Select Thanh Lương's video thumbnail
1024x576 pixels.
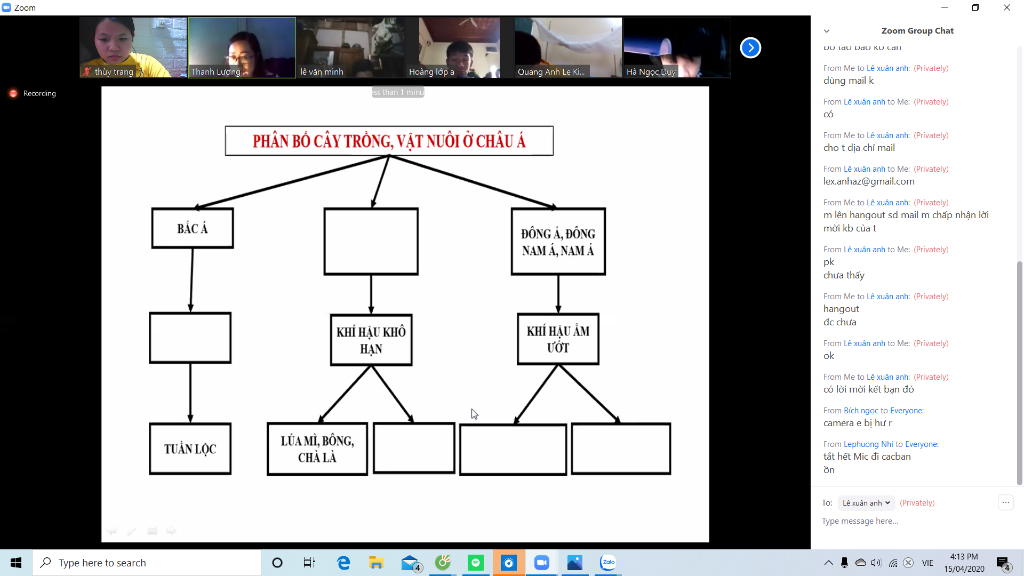pyautogui.click(x=242, y=48)
